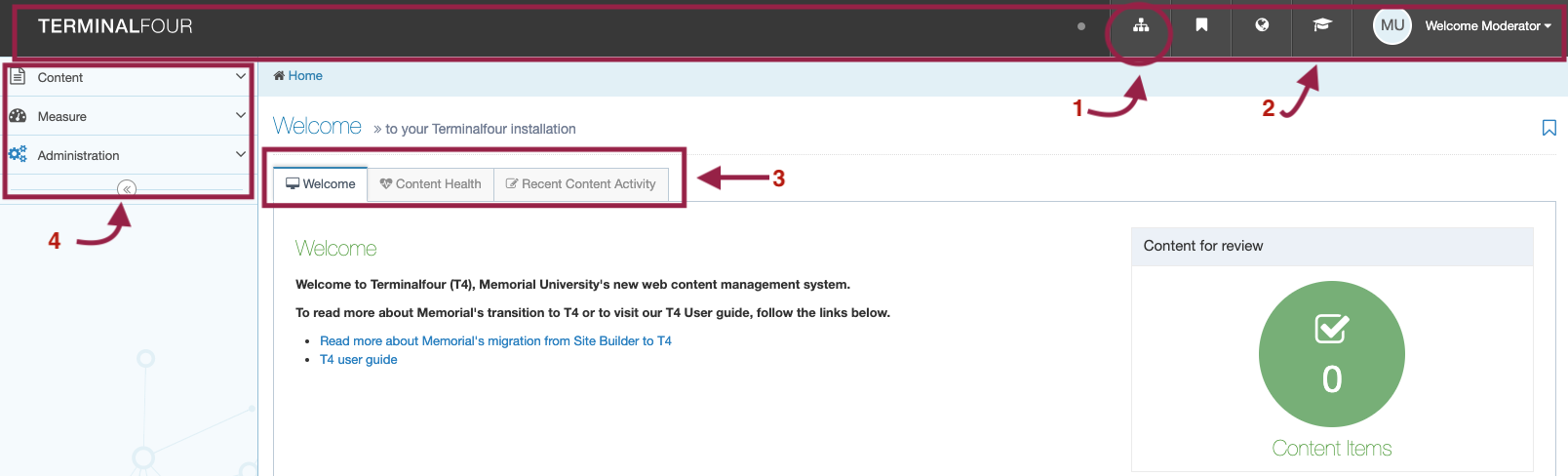
Task: Bookmark this page using outline bookmark icon
Action: 1548,128
